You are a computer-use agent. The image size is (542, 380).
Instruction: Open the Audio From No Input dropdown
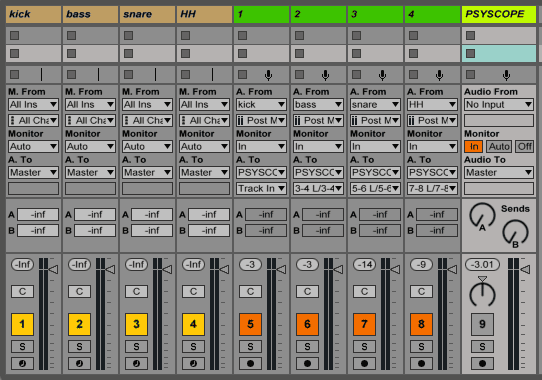[498, 104]
